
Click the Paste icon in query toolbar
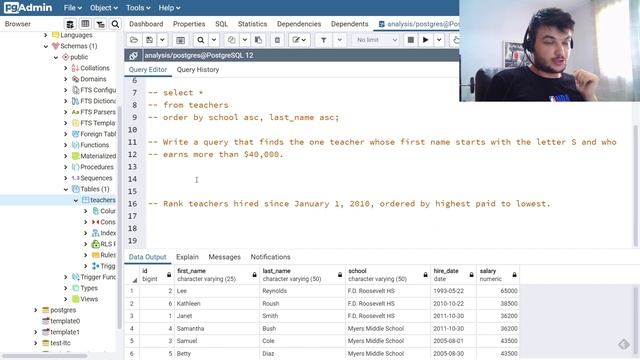pyautogui.click(x=258, y=40)
